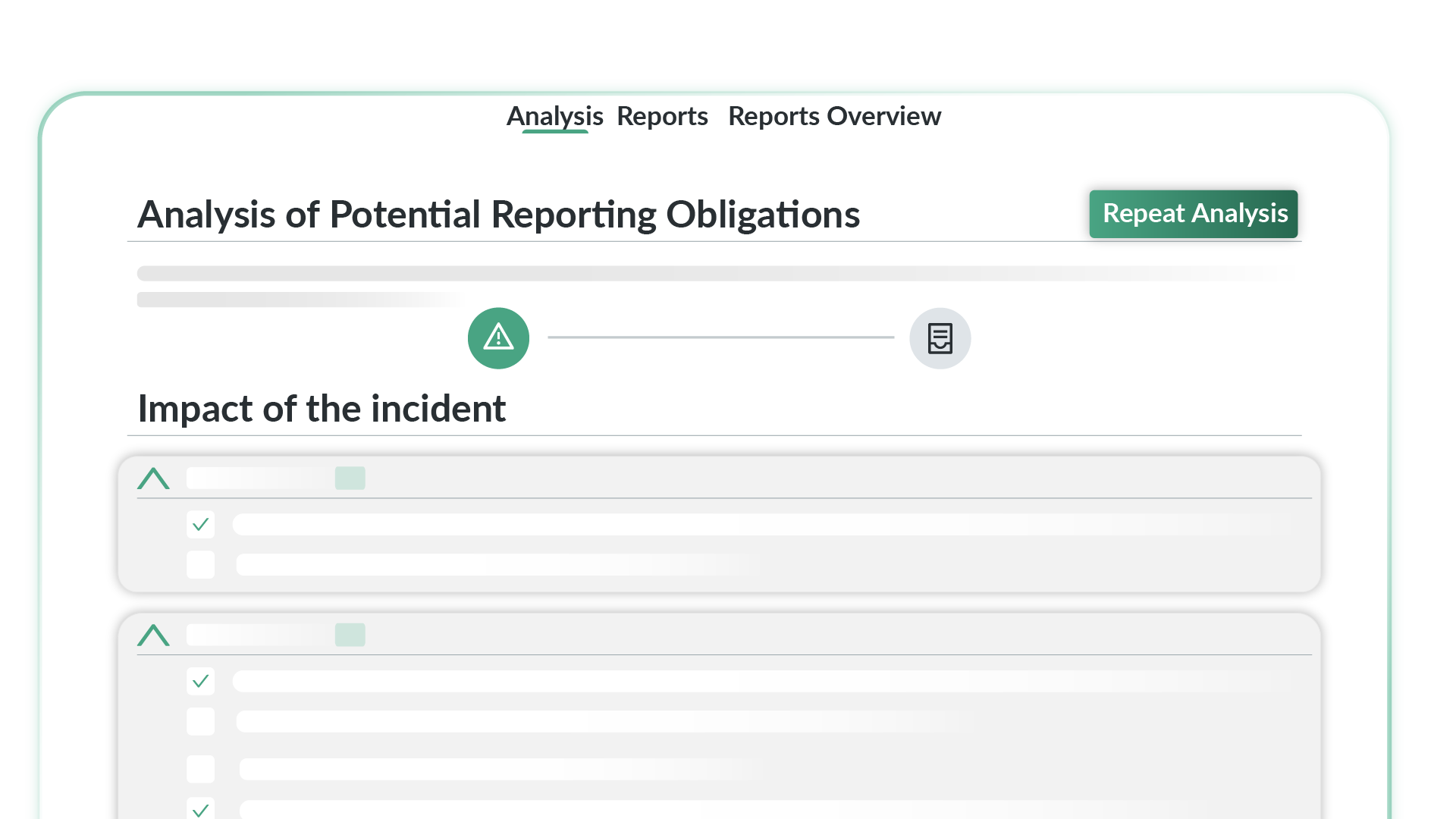The image size is (1456, 819).
Task: Click the first option text in first section
Action: coord(758,525)
